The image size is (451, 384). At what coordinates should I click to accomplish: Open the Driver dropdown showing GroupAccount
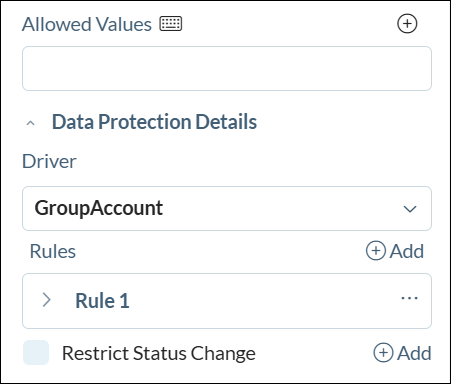click(x=227, y=208)
